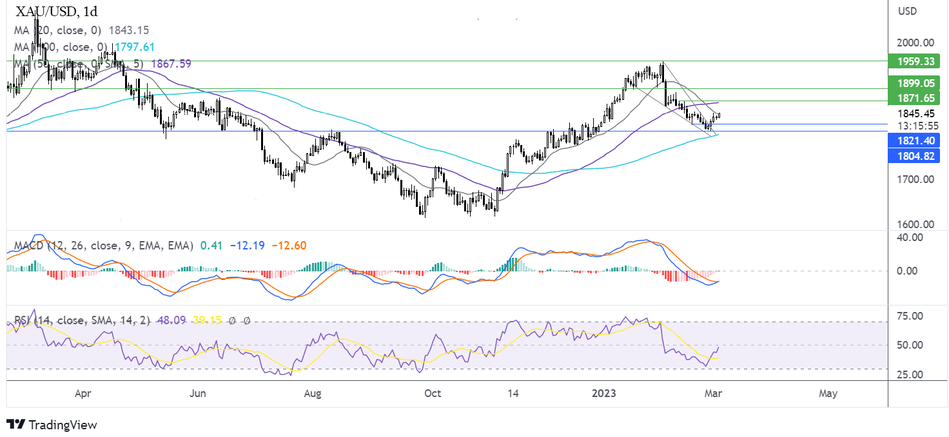This screenshot has width=949, height=437.
Task: Click the MACD 0.00 zero-line scale label
Action: pos(909,271)
